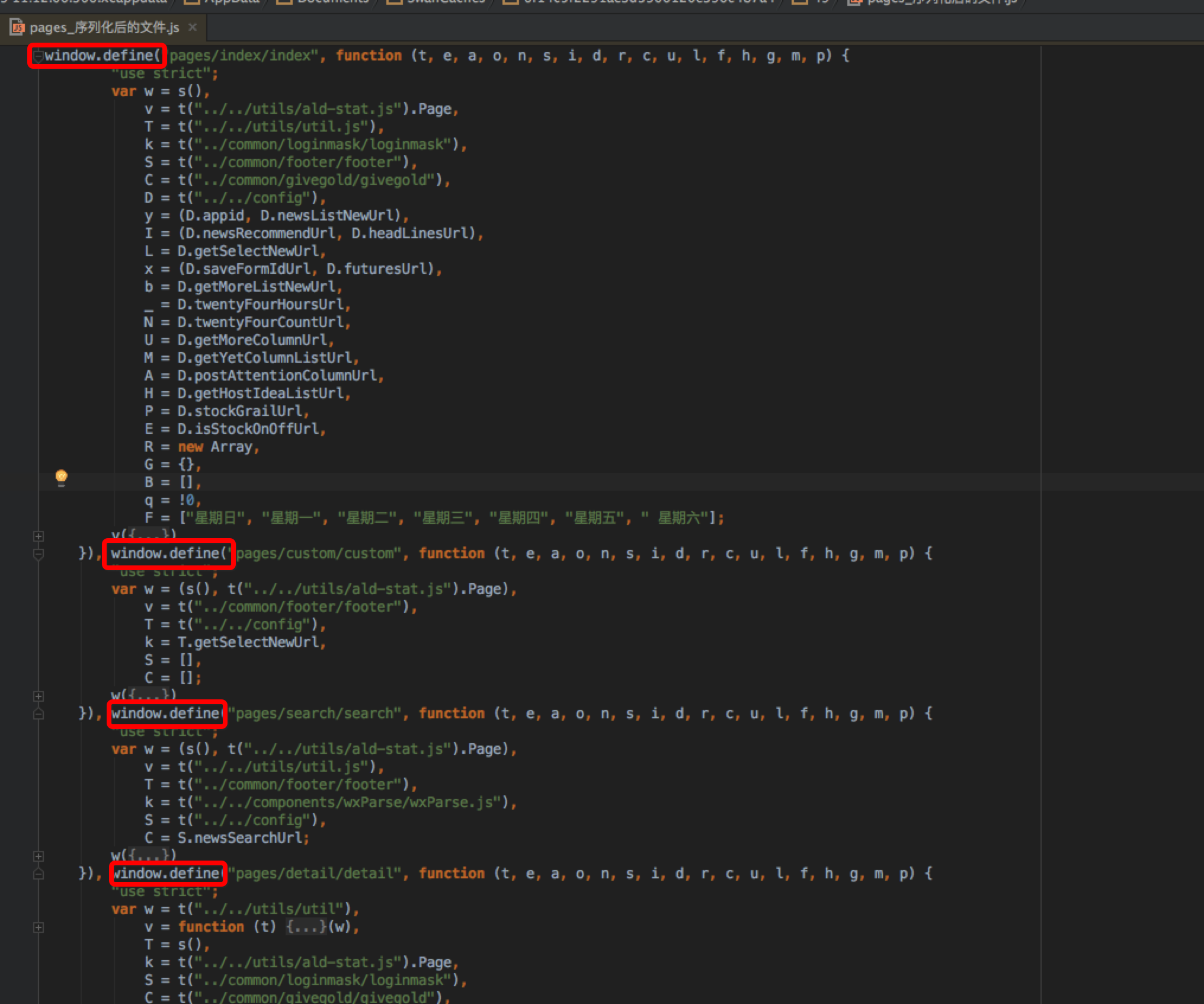The width and height of the screenshot is (1204, 1004).
Task: Collapse the pages/search/search define block in the gutter
Action: point(39,714)
